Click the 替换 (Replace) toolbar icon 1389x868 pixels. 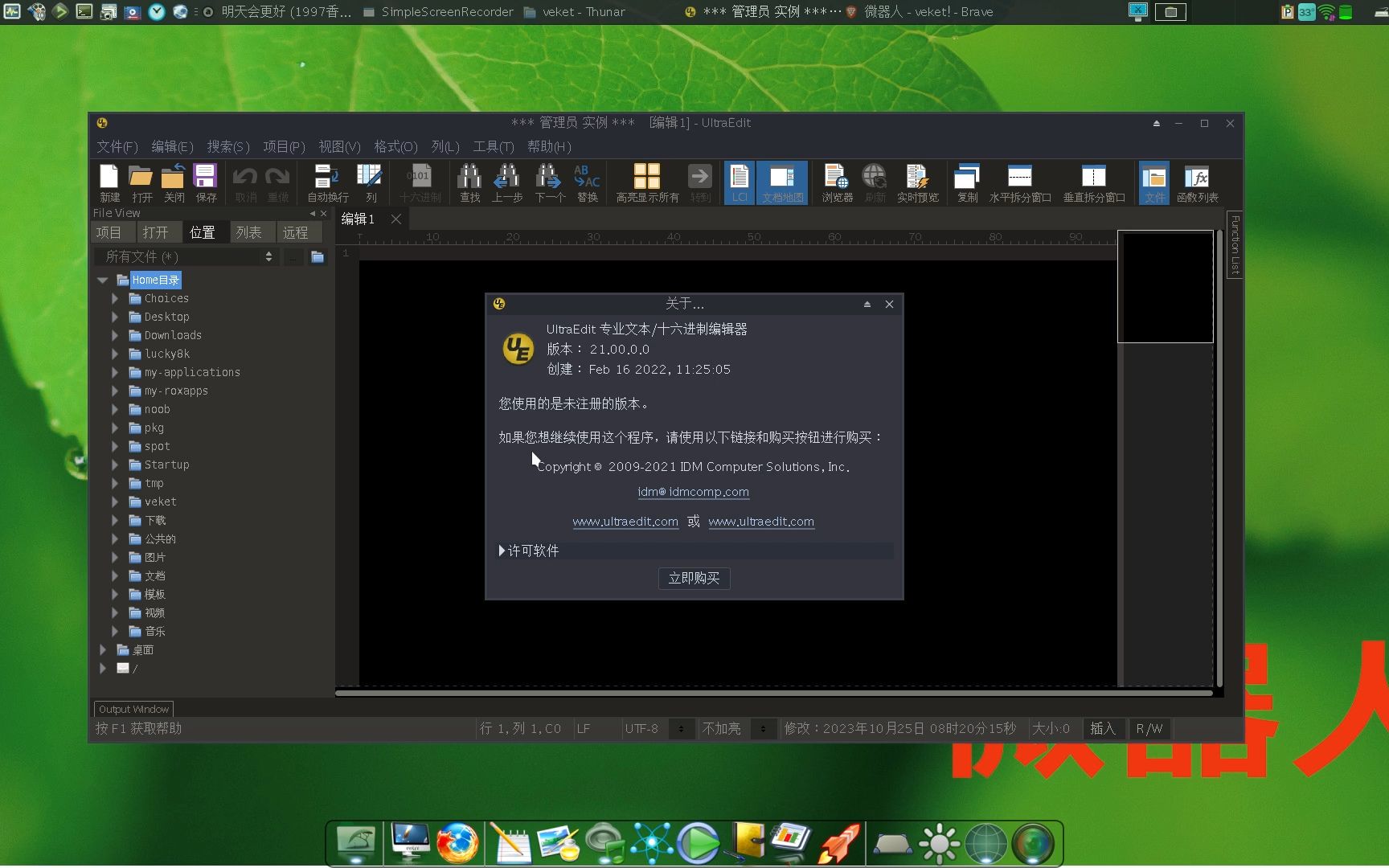(588, 182)
